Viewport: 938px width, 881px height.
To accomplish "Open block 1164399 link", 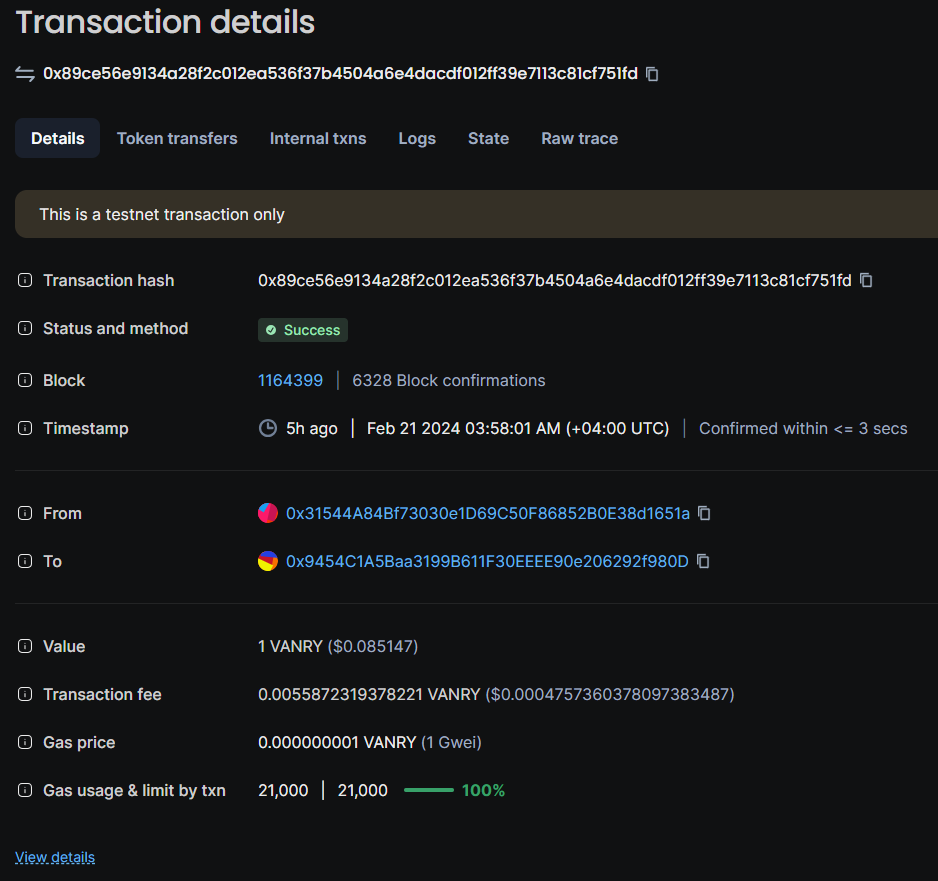I will (x=290, y=380).
